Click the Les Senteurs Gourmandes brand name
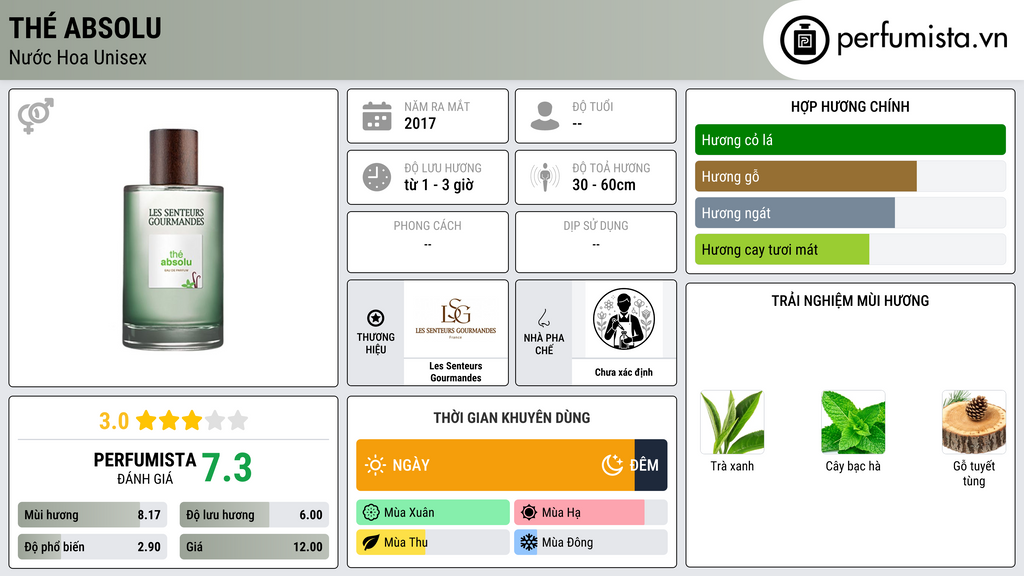 (x=456, y=372)
